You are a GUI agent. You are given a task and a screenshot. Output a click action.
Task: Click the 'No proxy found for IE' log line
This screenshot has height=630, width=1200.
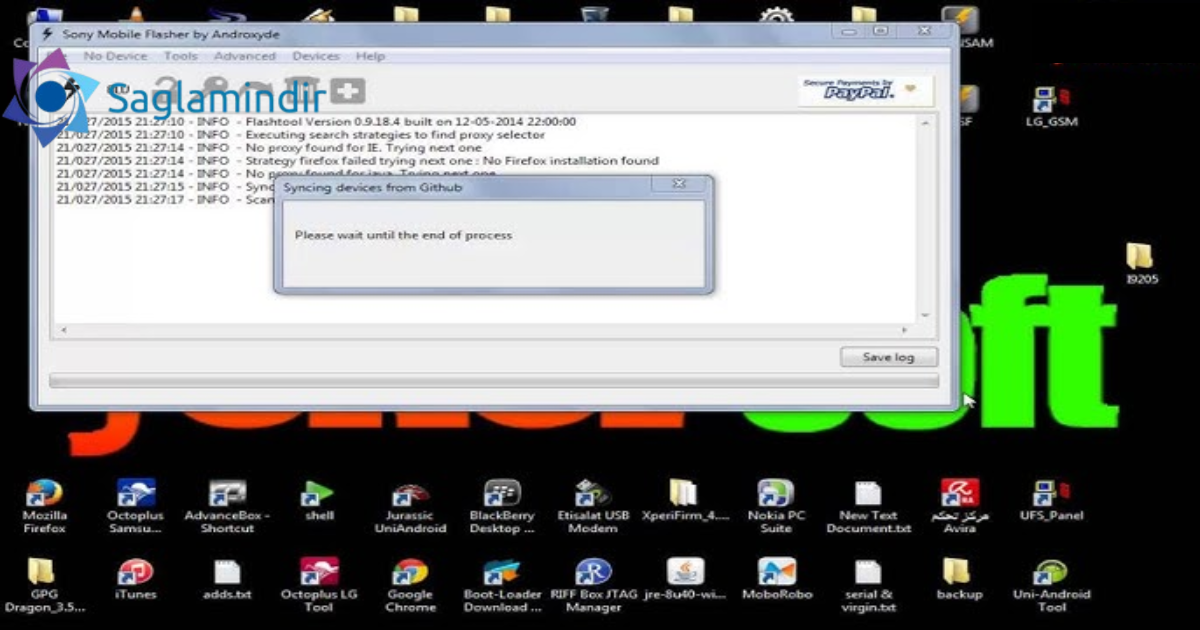pyautogui.click(x=269, y=147)
